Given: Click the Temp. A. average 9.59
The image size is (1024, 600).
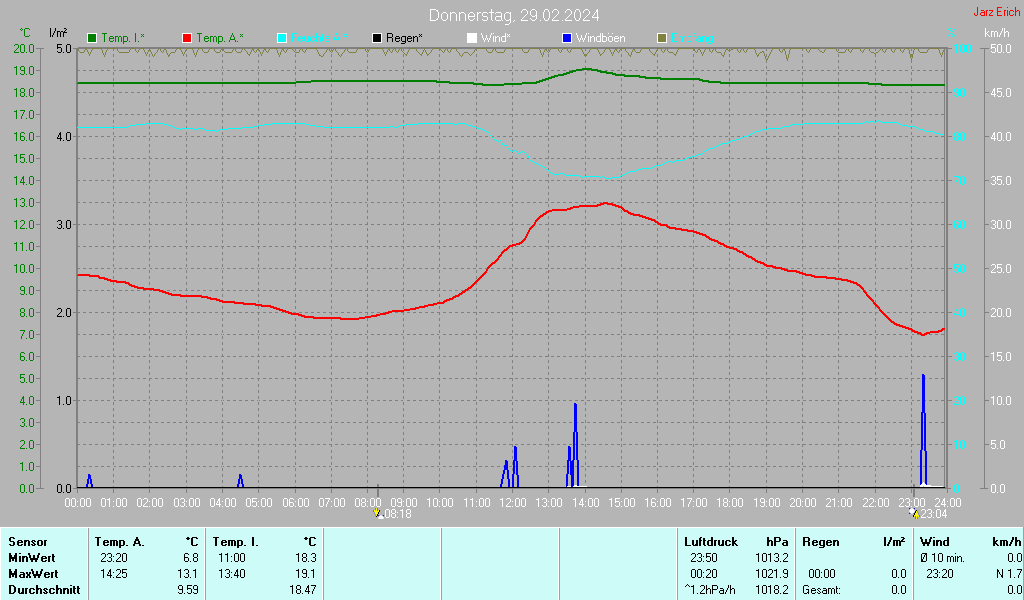Looking at the screenshot, I should click(188, 590).
